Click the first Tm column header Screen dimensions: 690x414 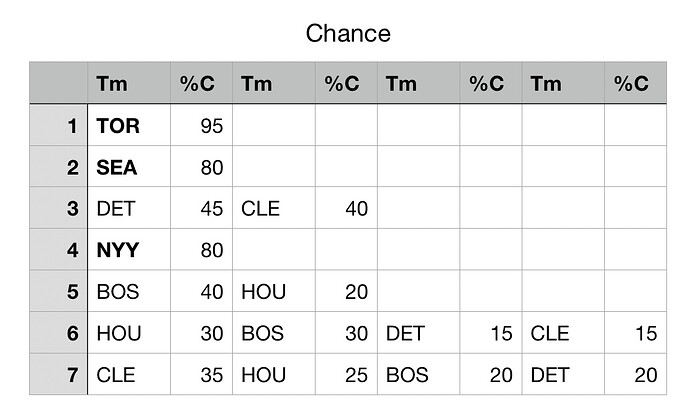click(x=129, y=83)
